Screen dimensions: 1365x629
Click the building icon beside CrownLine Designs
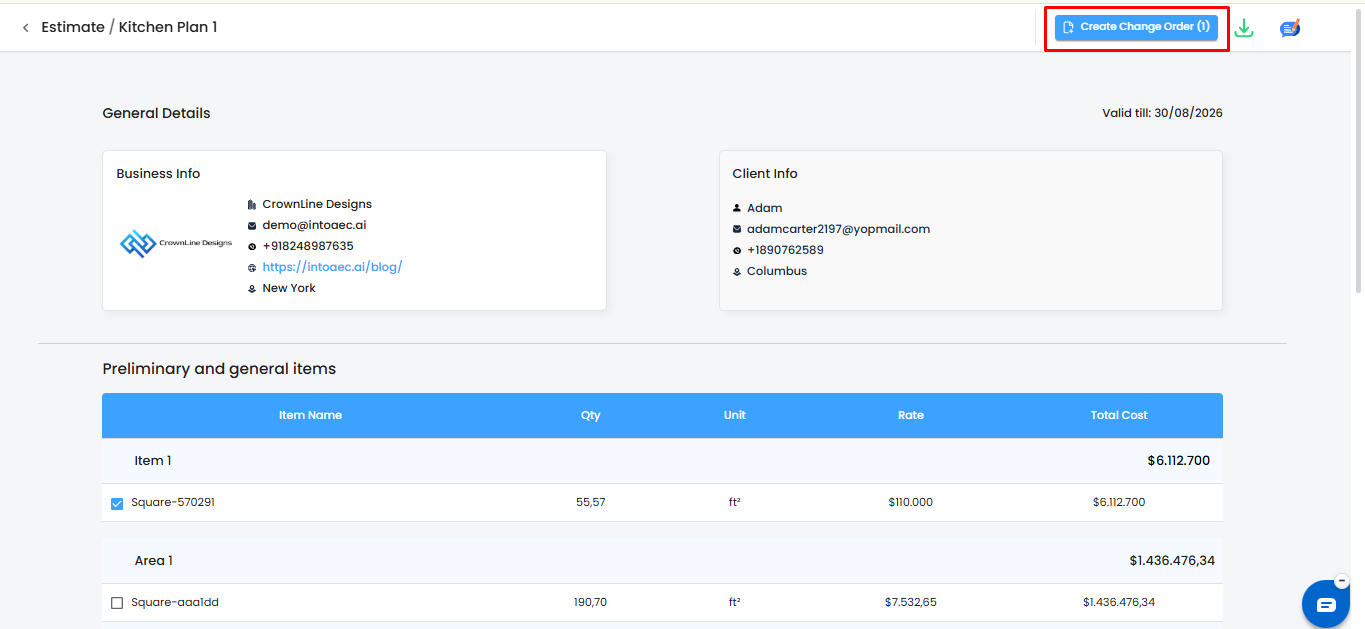252,204
